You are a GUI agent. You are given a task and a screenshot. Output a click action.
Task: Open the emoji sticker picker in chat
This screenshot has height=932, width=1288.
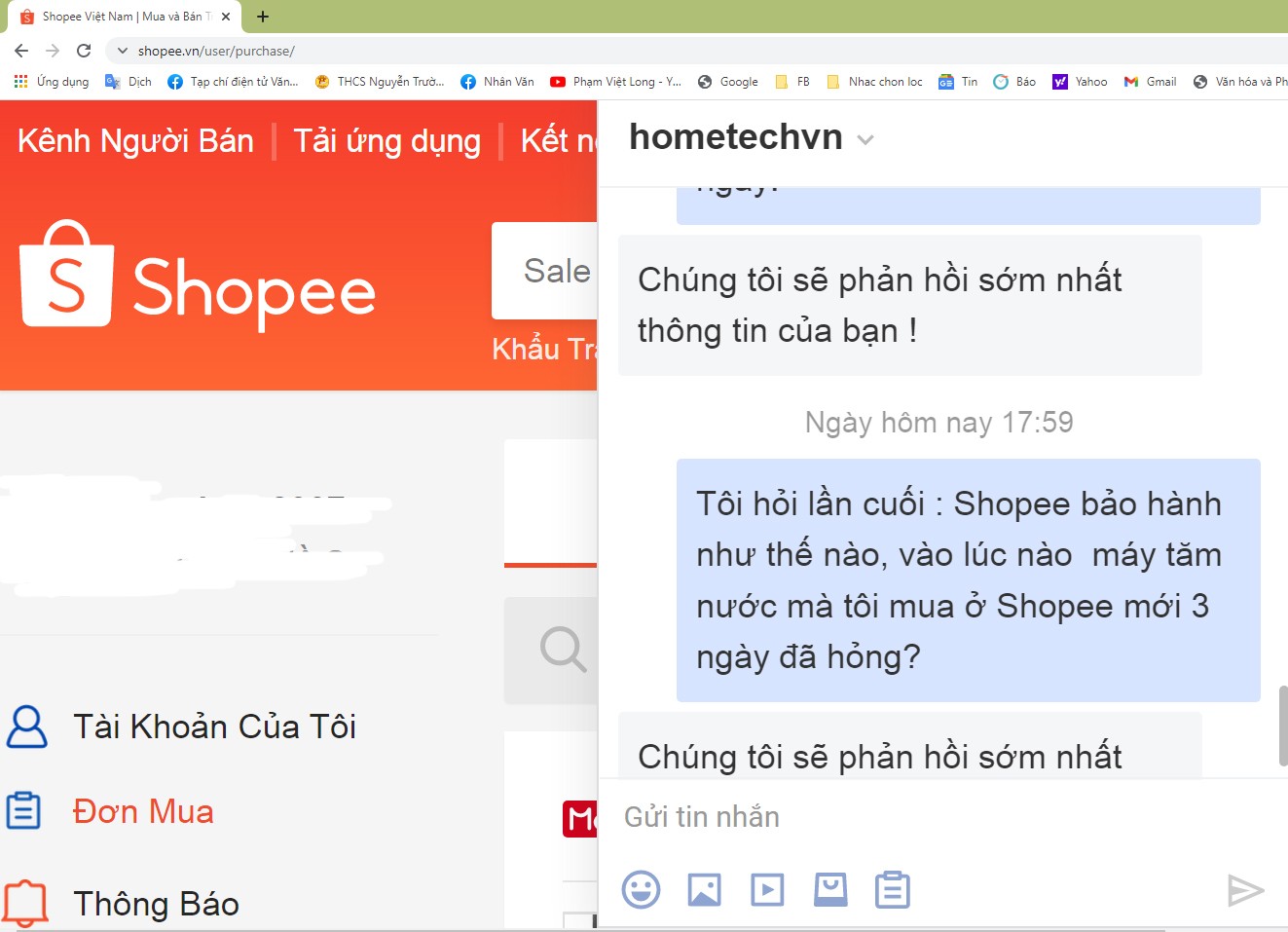(x=641, y=889)
